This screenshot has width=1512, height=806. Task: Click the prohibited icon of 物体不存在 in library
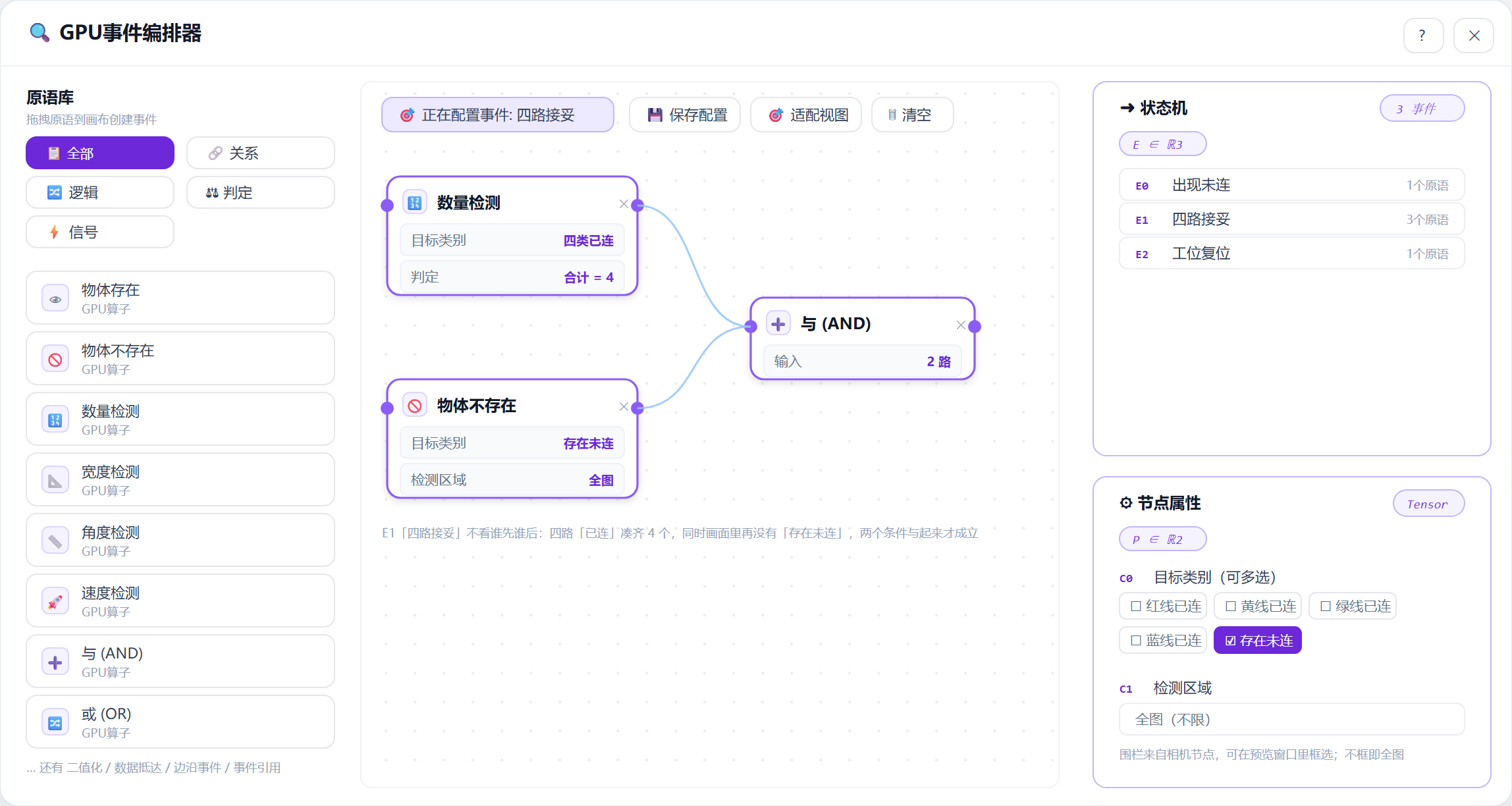(x=55, y=359)
